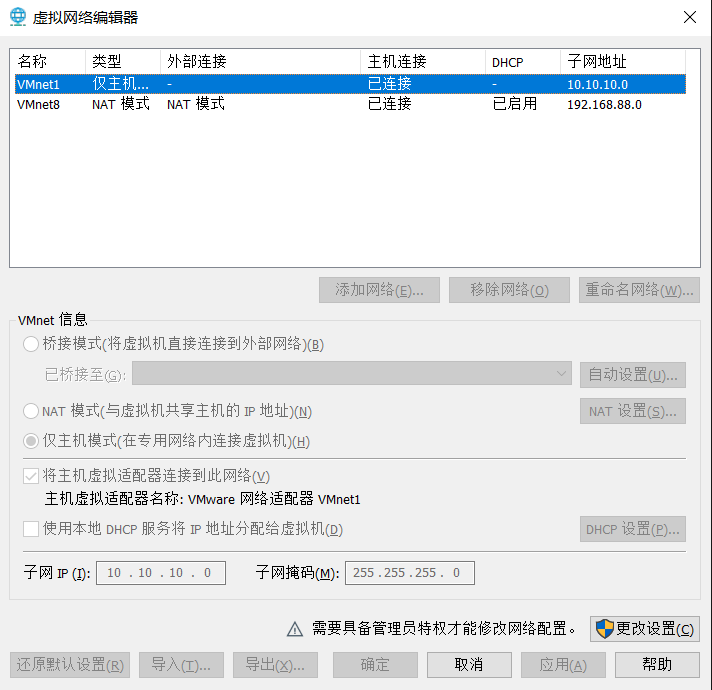Image resolution: width=712 pixels, height=690 pixels.
Task: Click the 添加网络(E)... button
Action: [x=379, y=290]
